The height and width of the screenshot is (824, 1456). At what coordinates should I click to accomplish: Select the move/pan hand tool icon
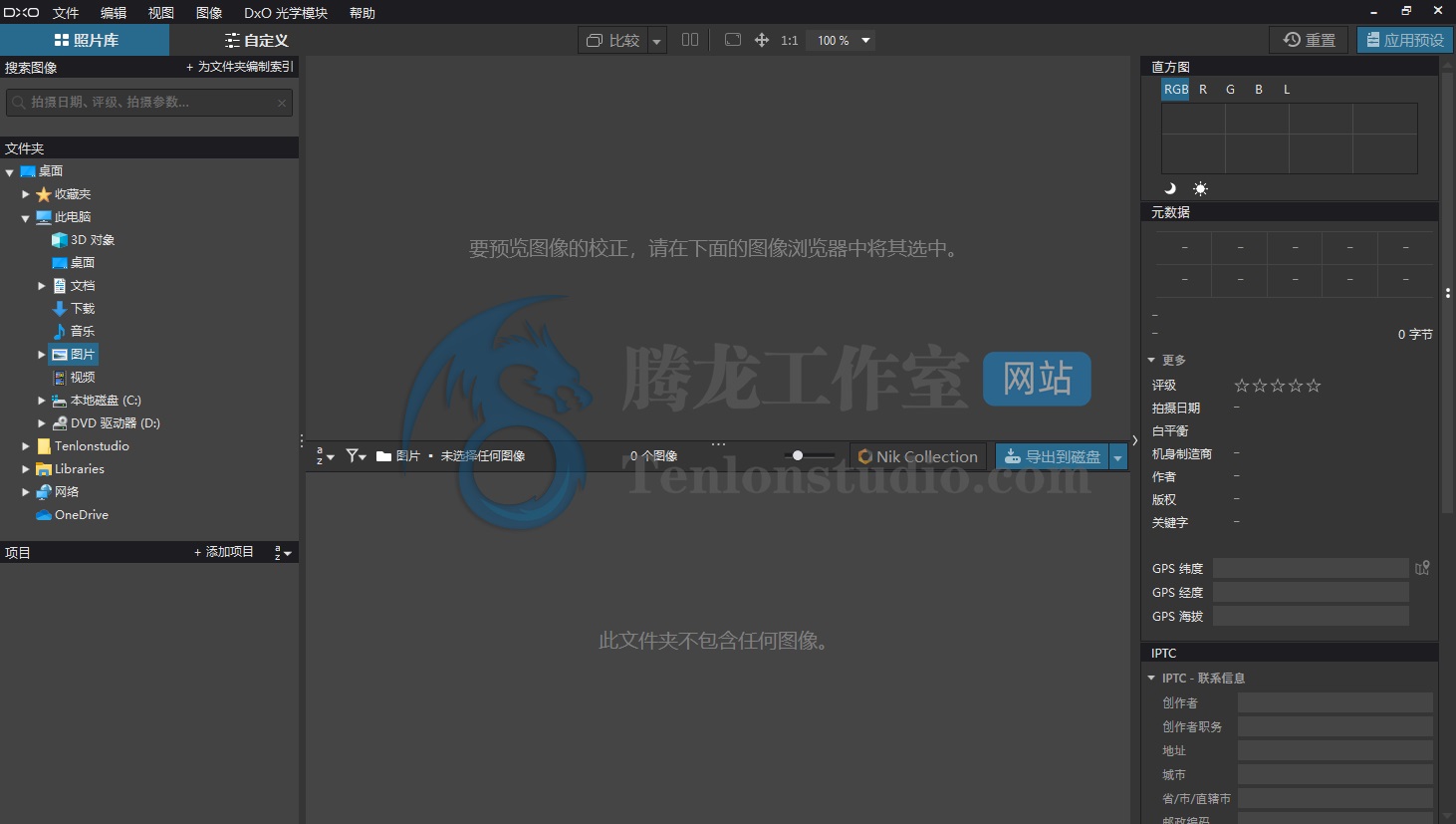tap(762, 40)
